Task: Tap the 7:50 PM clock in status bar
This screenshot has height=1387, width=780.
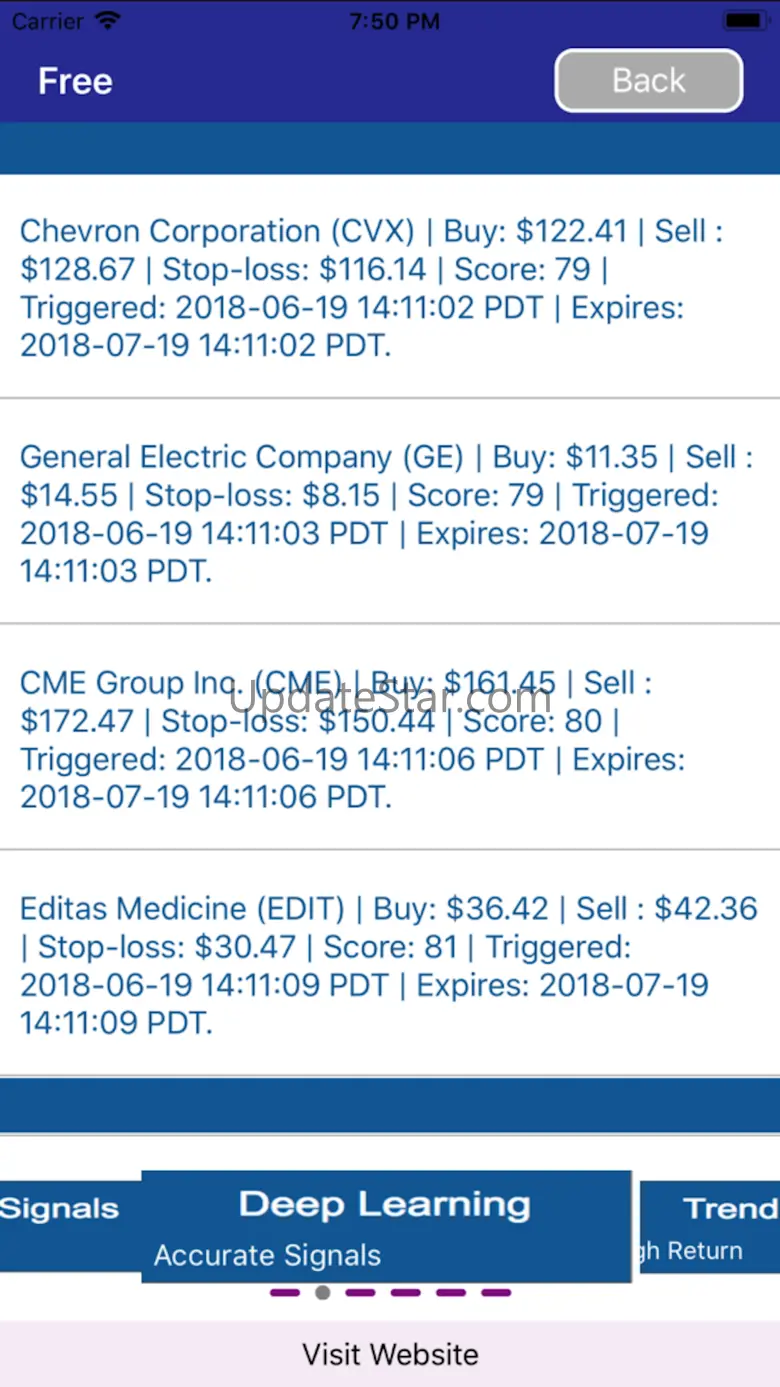Action: (x=394, y=21)
